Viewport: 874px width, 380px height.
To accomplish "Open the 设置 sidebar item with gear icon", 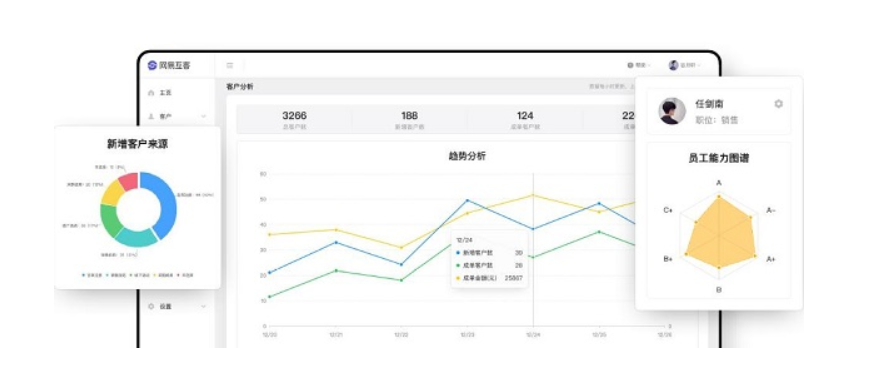I will tap(160, 306).
